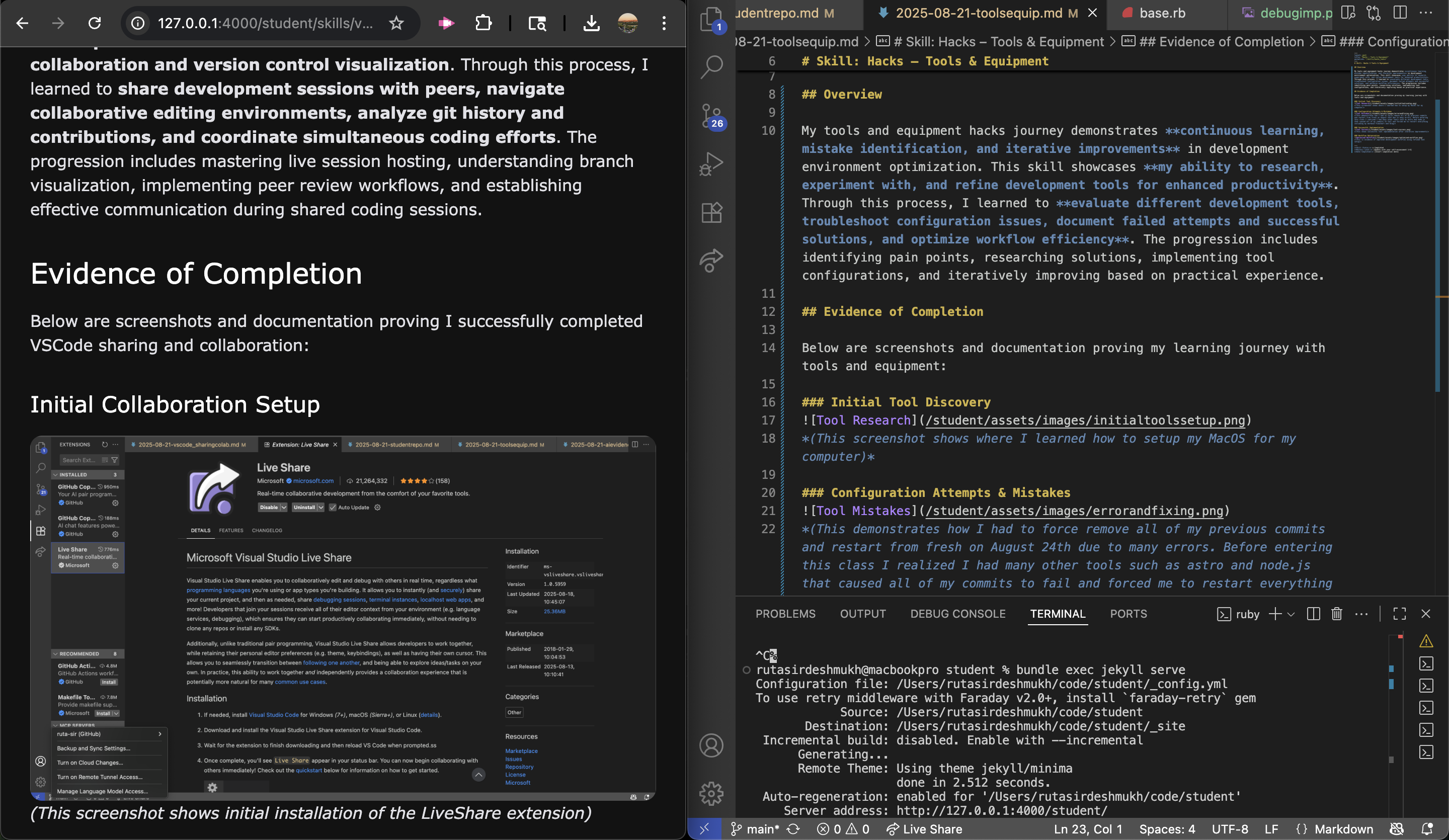
Task: Reload the page in the browser
Action: pyautogui.click(x=94, y=23)
